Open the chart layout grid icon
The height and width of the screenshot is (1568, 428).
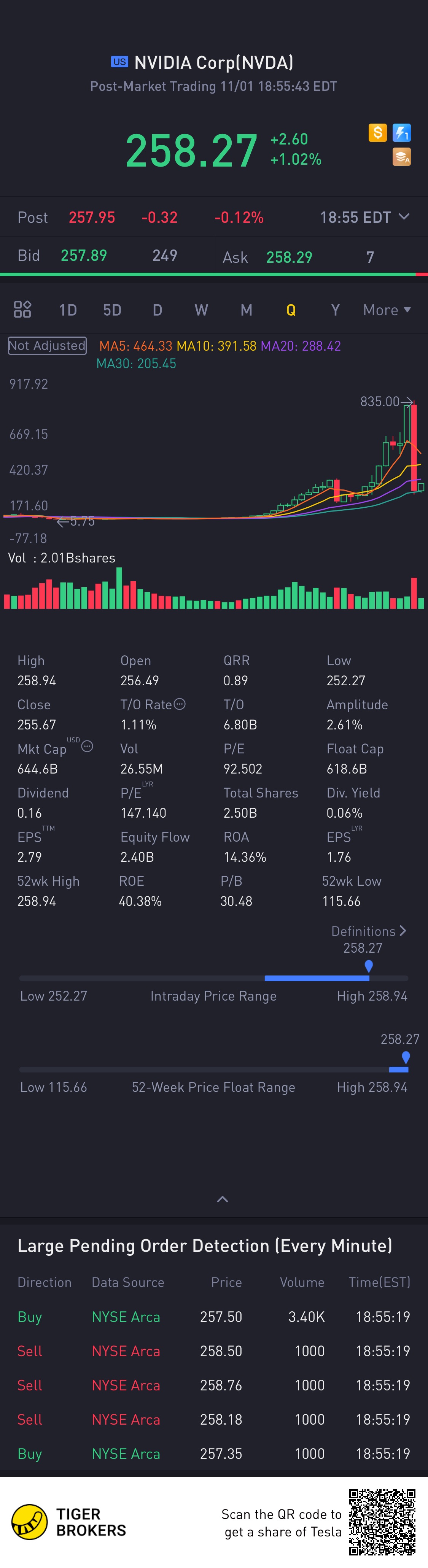[x=22, y=309]
